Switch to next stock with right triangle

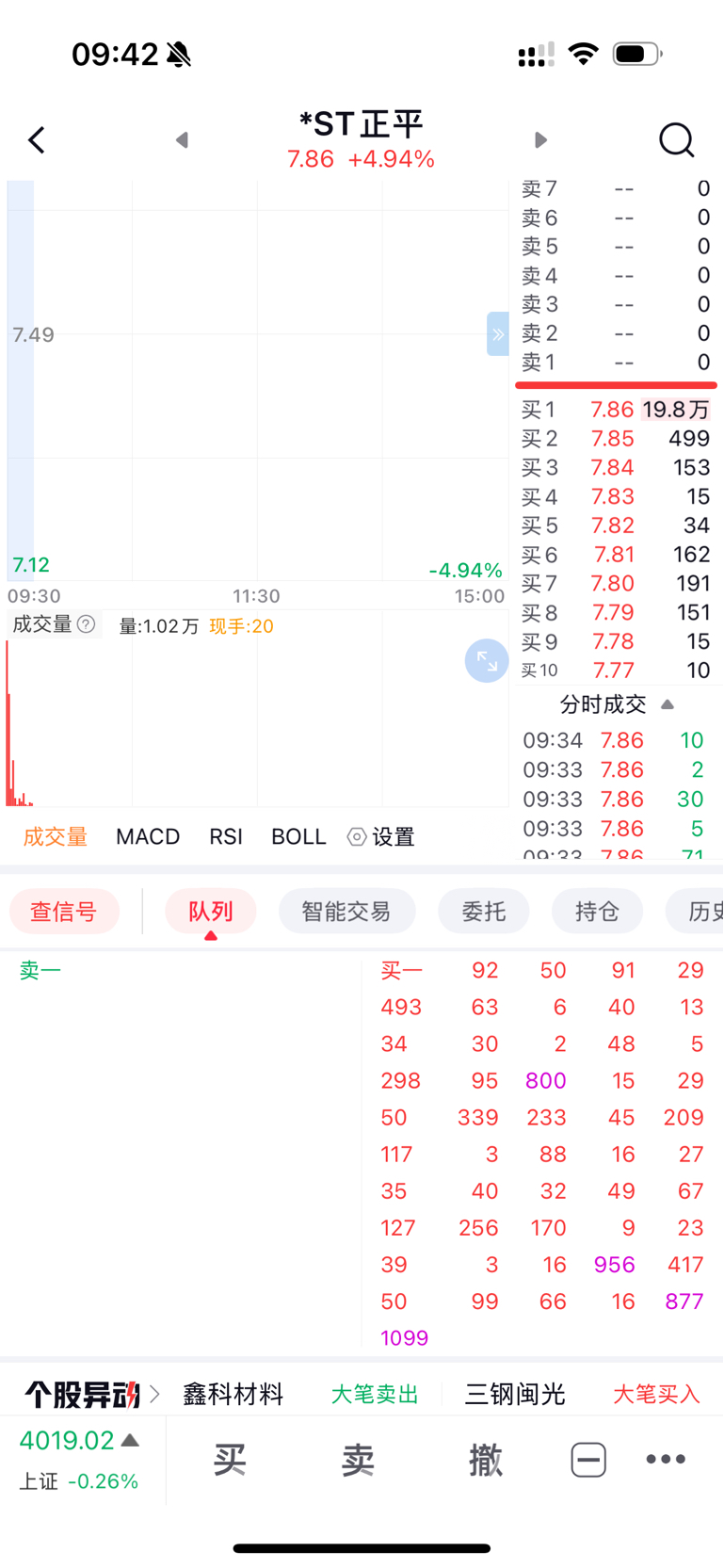tap(540, 140)
